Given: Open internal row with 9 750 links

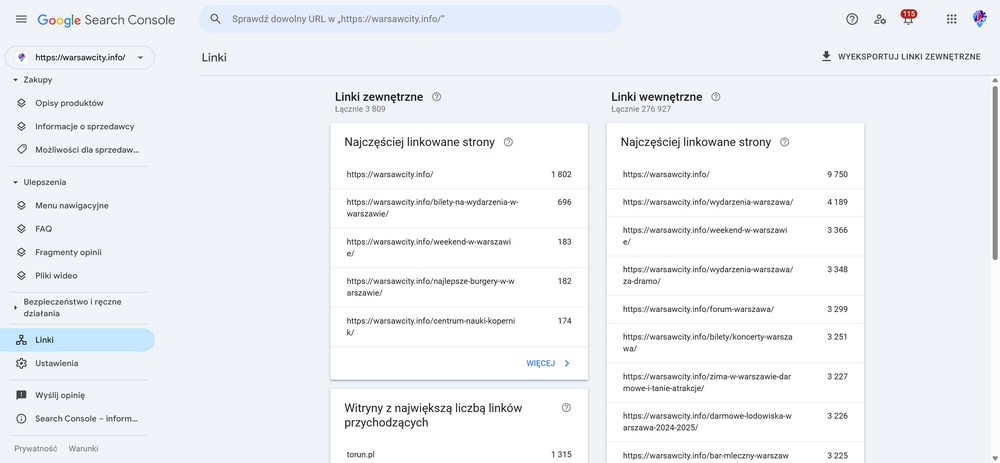Looking at the screenshot, I should [735, 174].
